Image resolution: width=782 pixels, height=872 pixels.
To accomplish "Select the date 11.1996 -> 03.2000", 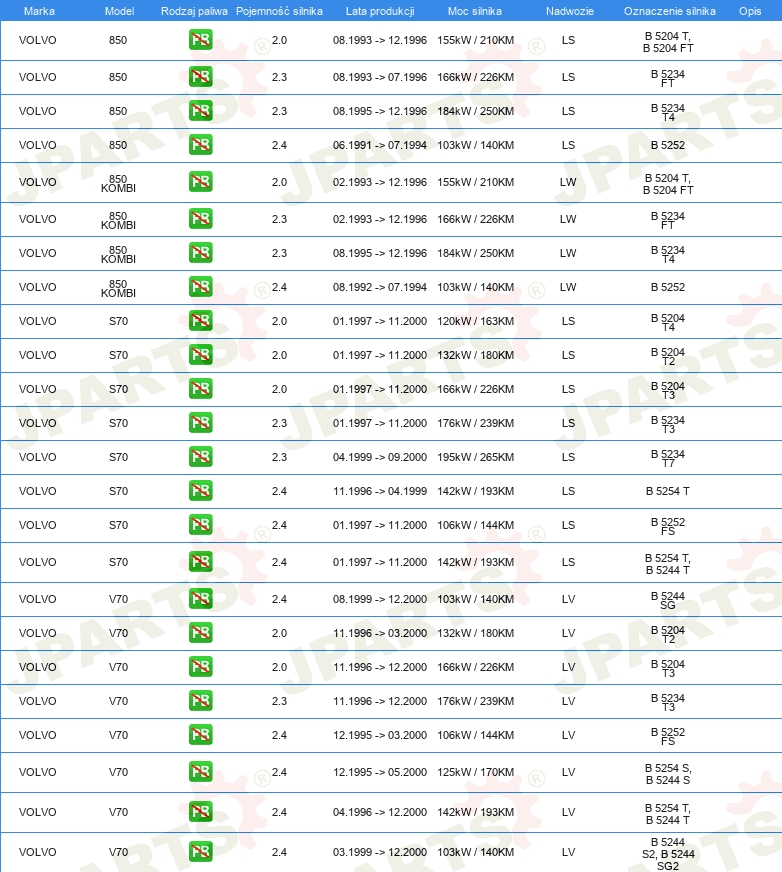I will [380, 633].
